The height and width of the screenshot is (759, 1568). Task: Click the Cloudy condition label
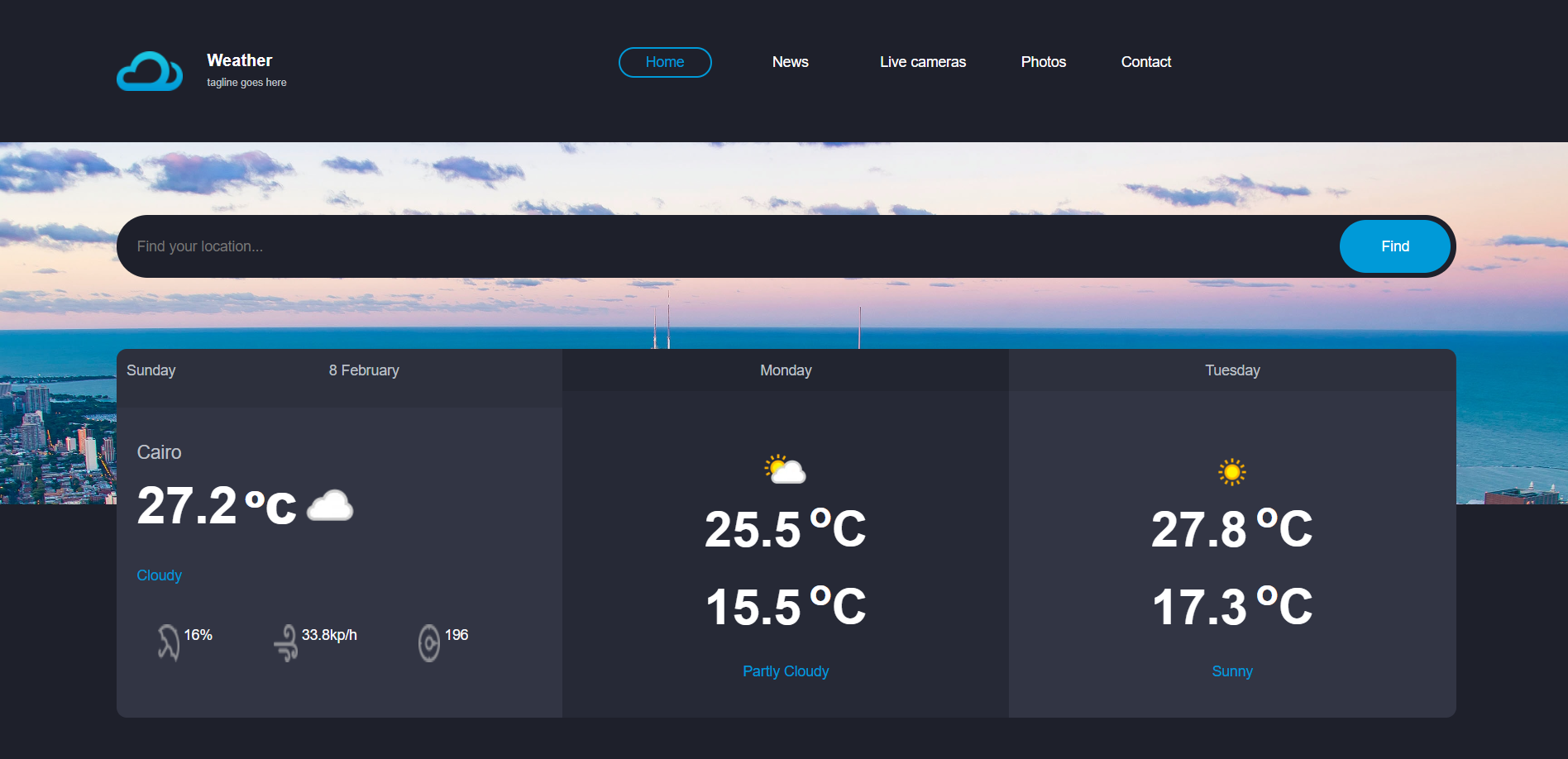pos(159,575)
